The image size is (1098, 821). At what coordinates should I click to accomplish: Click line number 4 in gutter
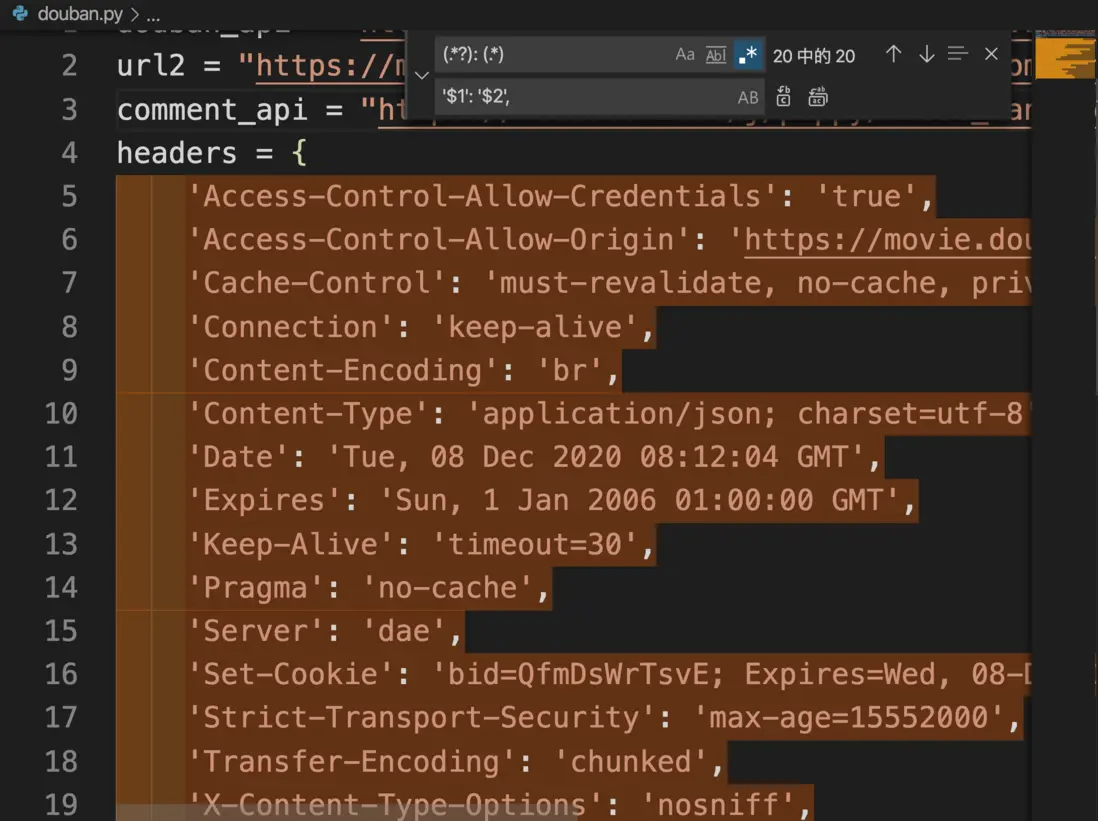(x=69, y=153)
